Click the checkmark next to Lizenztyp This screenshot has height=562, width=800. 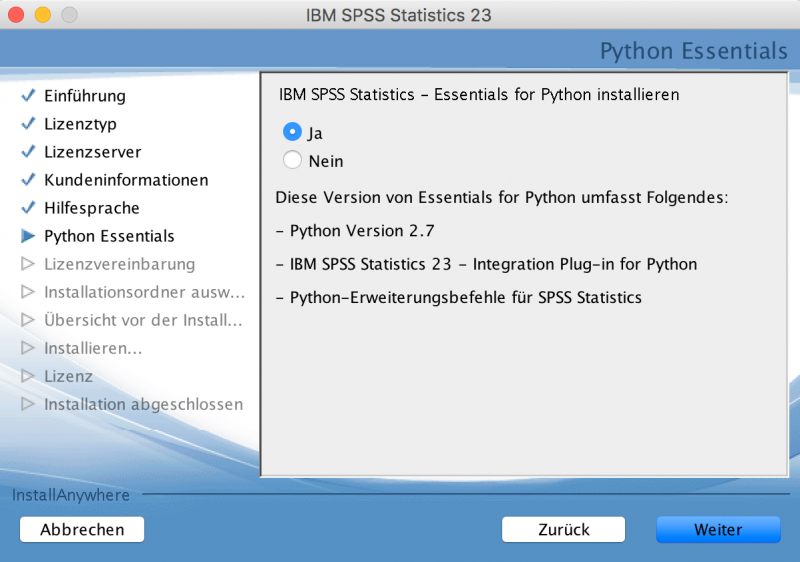[x=28, y=123]
